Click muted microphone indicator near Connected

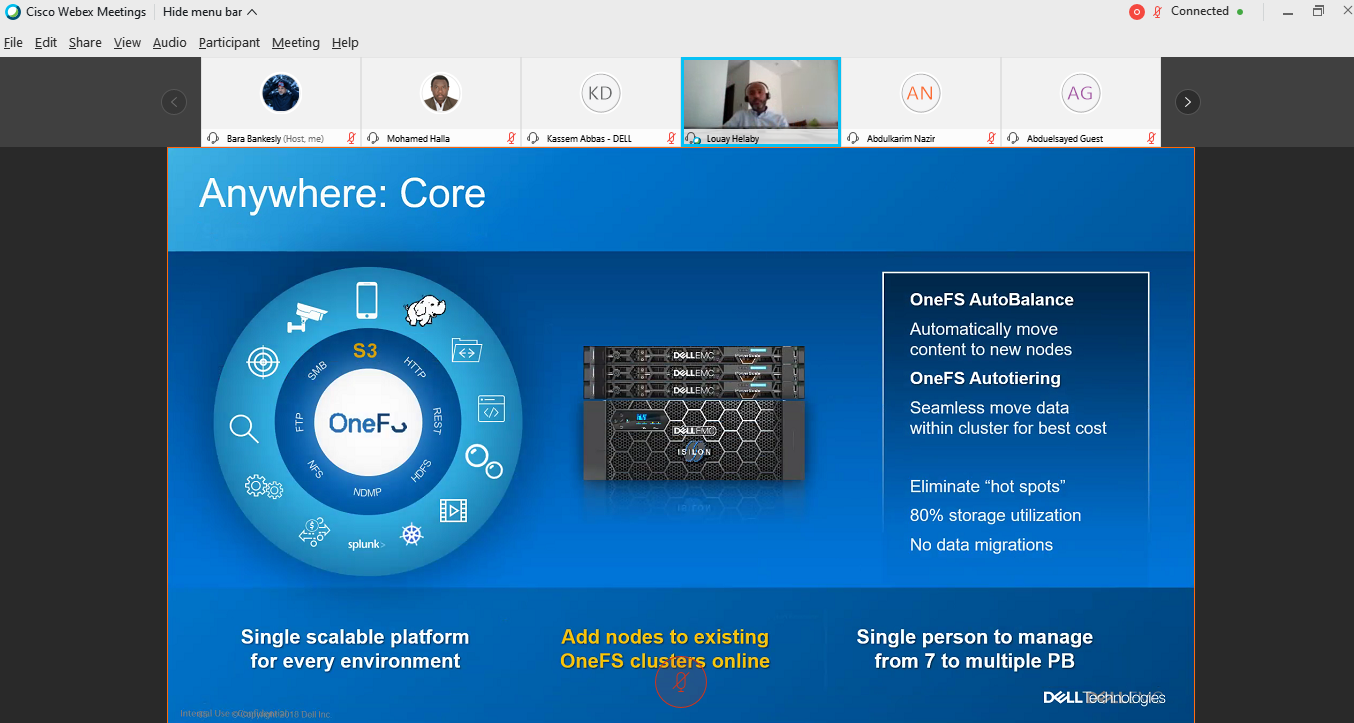[1158, 12]
